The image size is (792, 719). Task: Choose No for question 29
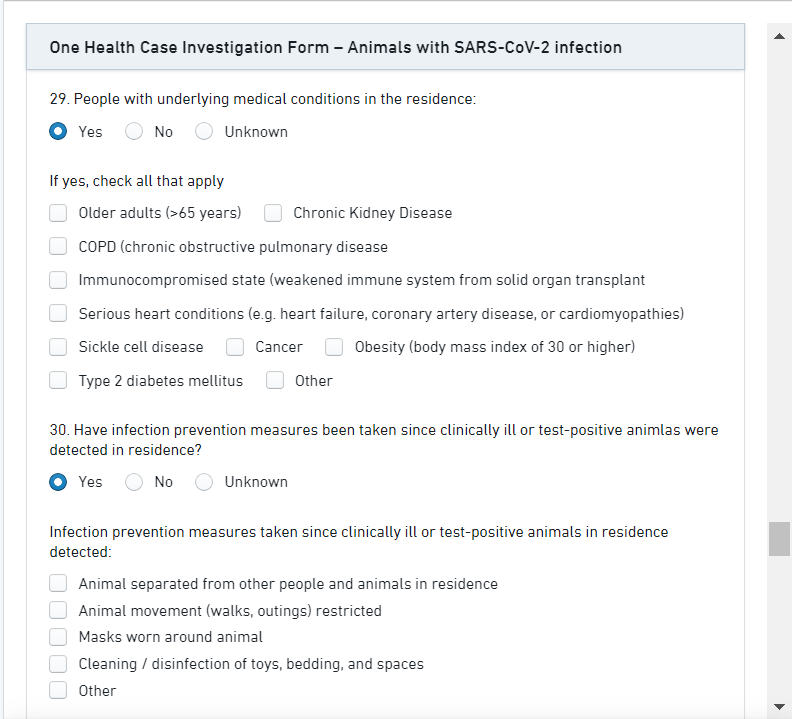pyautogui.click(x=134, y=132)
